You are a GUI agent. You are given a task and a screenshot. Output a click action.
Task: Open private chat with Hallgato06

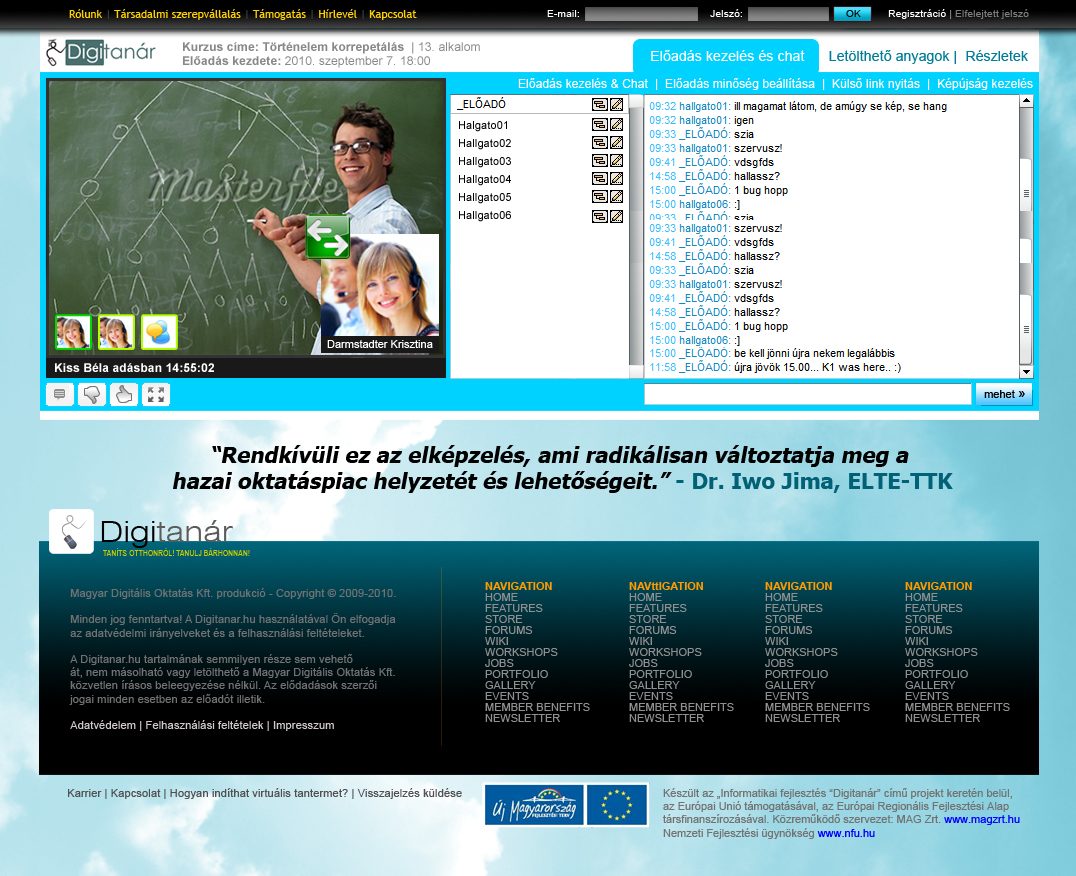[x=600, y=214]
